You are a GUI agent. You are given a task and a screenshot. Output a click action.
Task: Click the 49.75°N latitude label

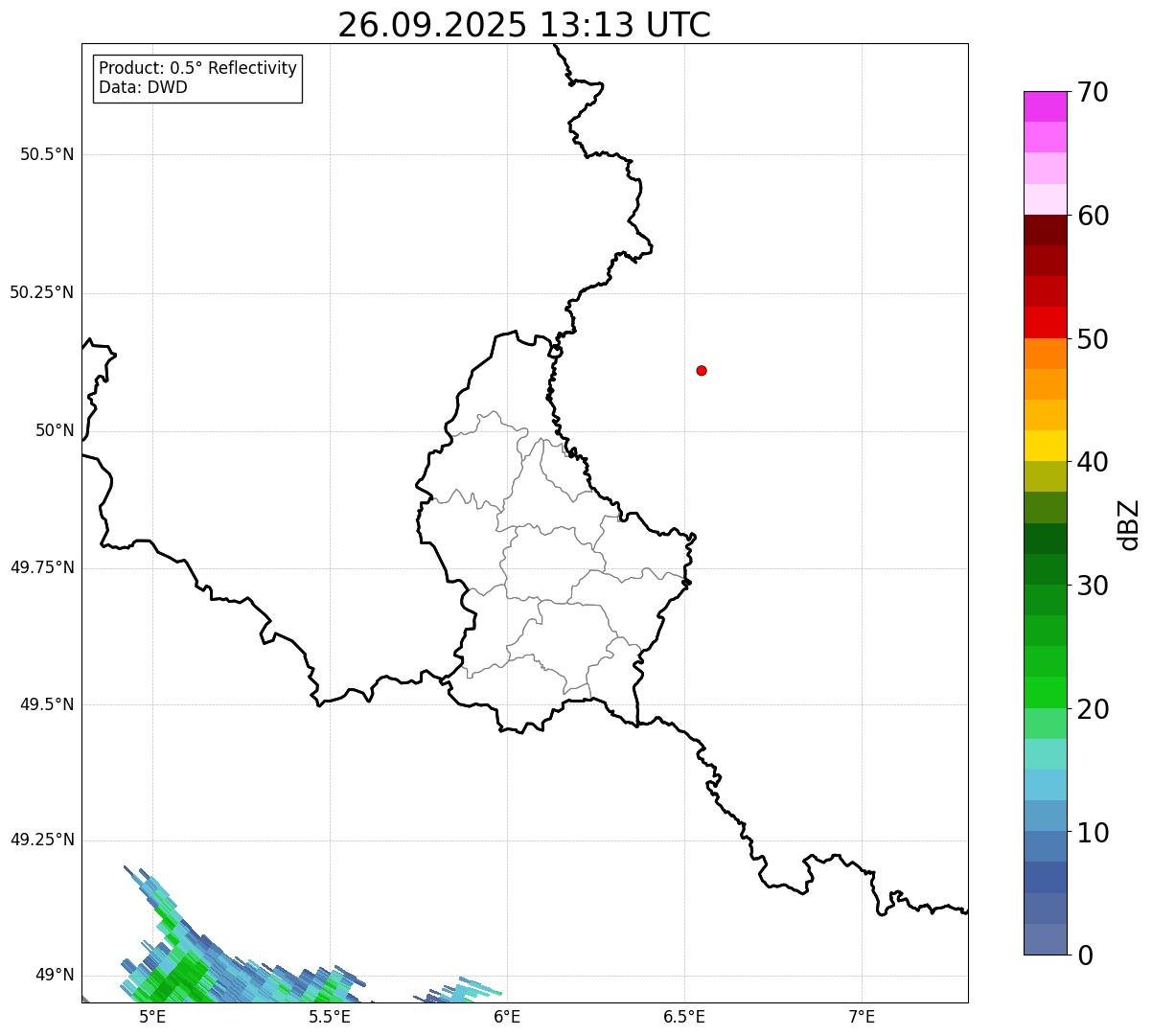click(x=42, y=567)
